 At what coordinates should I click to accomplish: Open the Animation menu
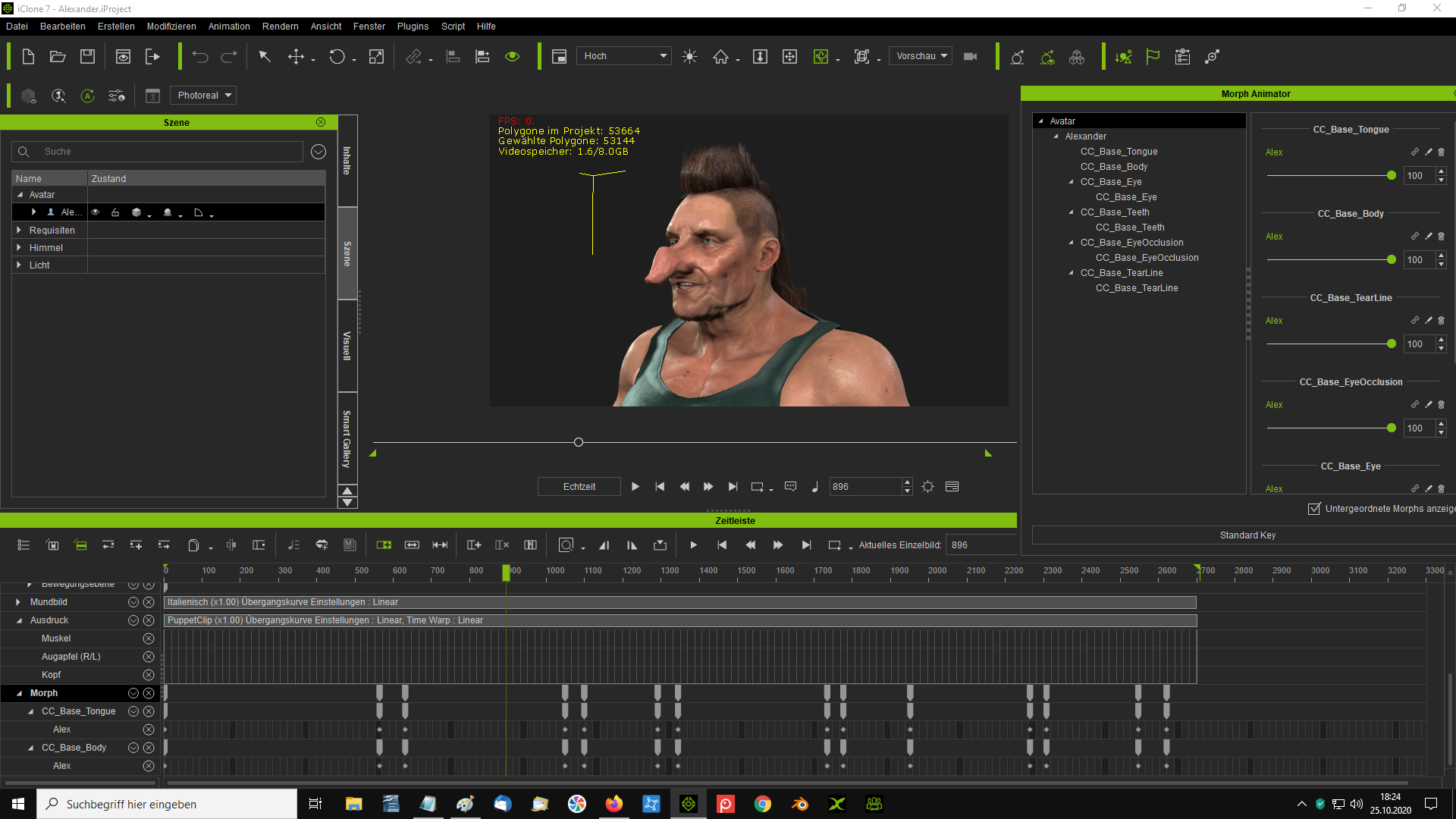tap(229, 27)
